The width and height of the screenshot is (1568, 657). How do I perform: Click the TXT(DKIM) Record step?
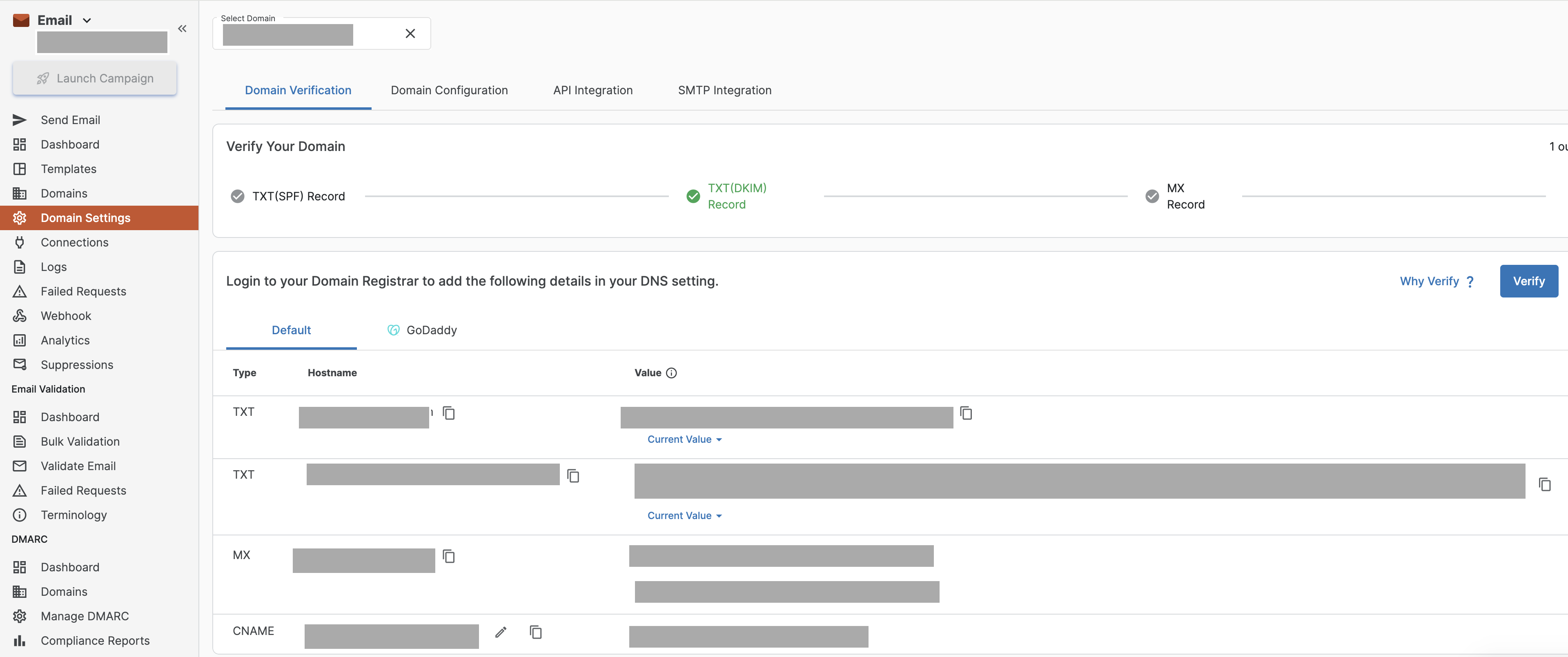(x=726, y=197)
